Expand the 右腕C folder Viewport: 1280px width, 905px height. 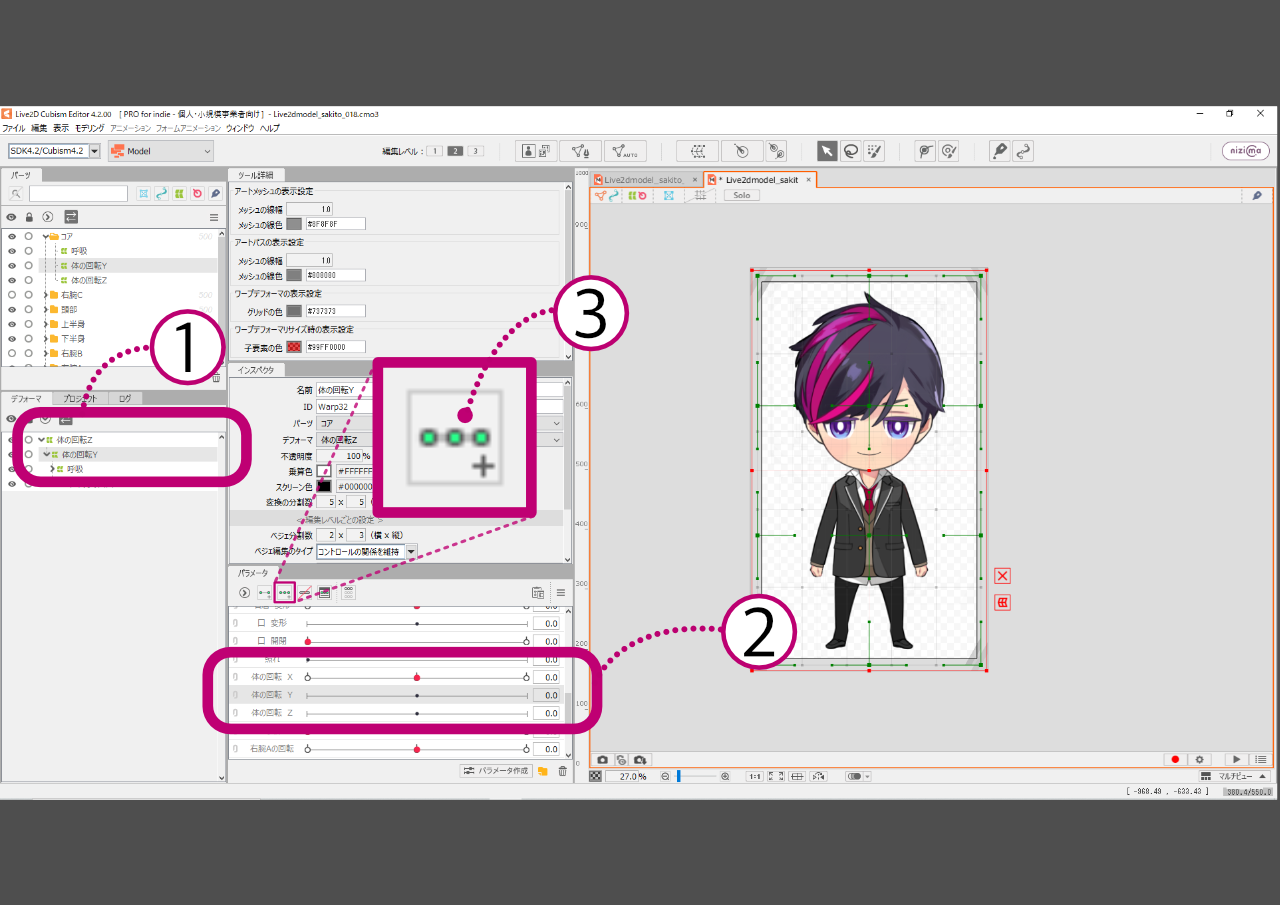[x=46, y=295]
